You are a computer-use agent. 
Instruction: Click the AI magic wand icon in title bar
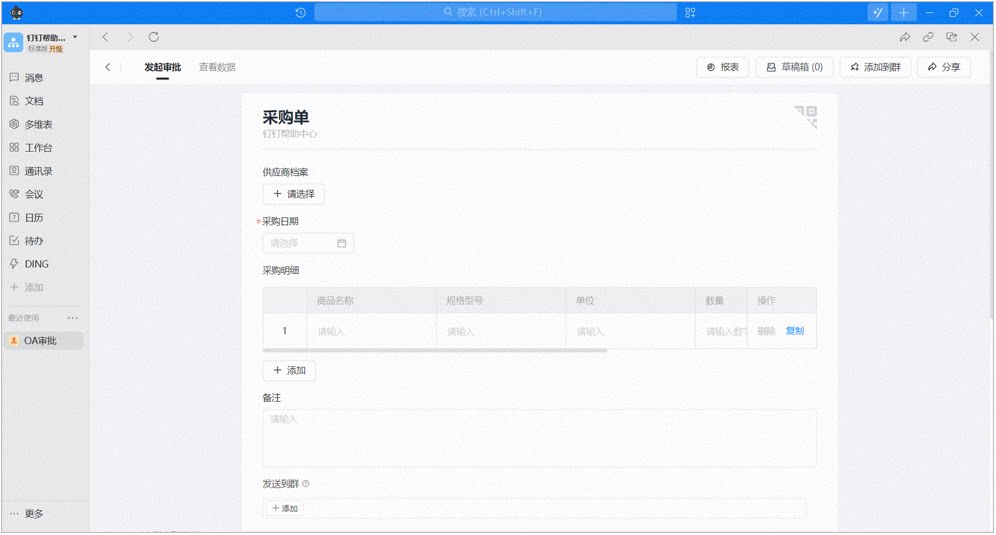click(877, 12)
